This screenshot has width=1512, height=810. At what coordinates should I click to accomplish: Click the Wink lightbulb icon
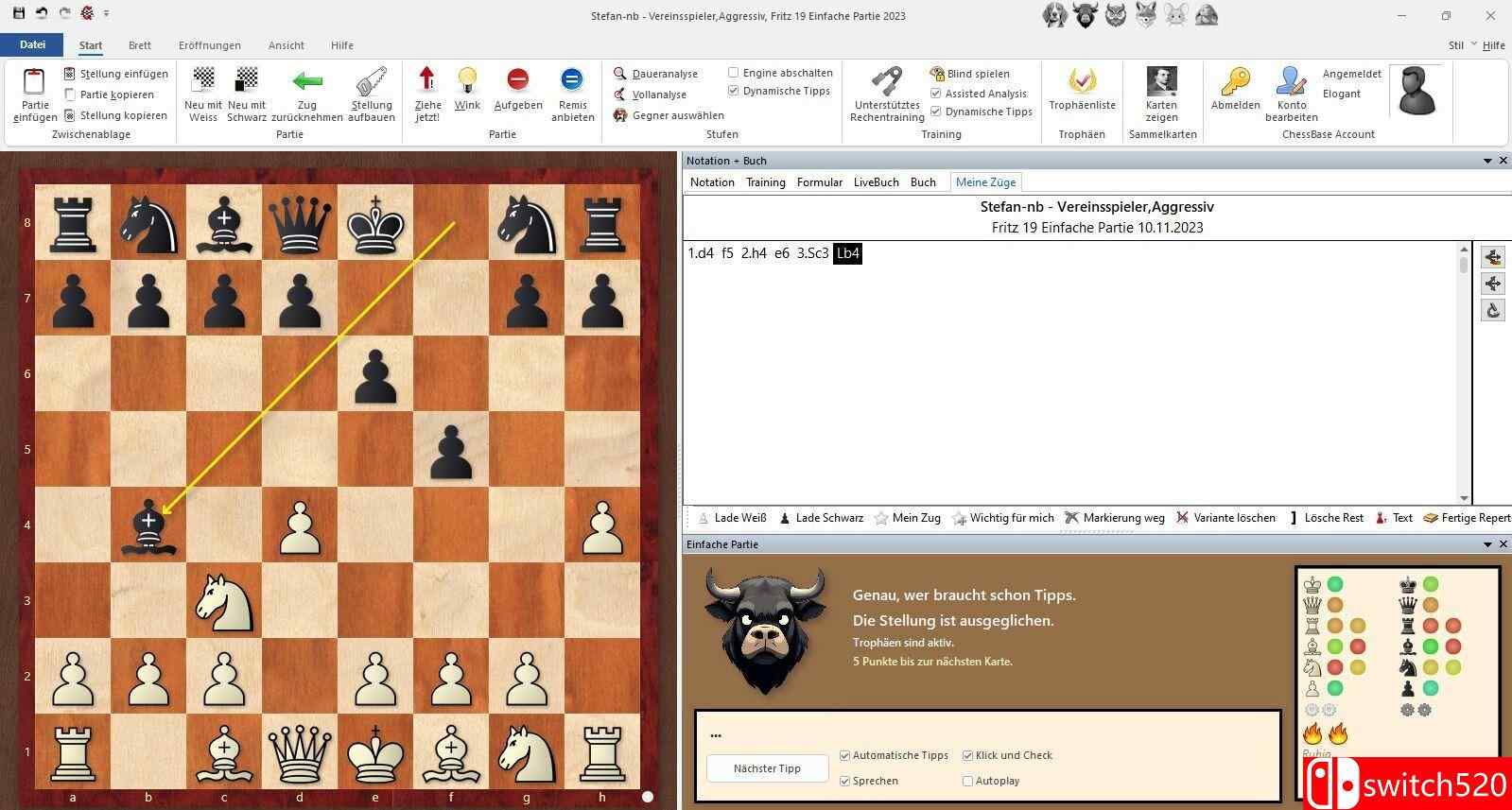point(467,79)
